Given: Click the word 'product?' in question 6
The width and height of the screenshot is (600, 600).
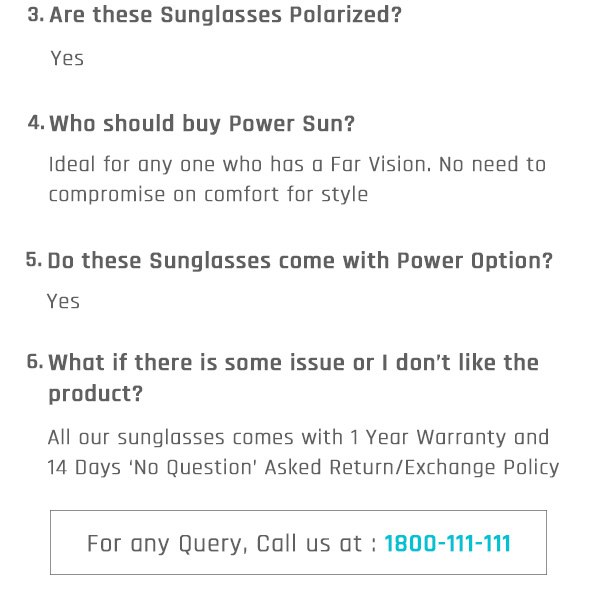Looking at the screenshot, I should pos(96,394).
